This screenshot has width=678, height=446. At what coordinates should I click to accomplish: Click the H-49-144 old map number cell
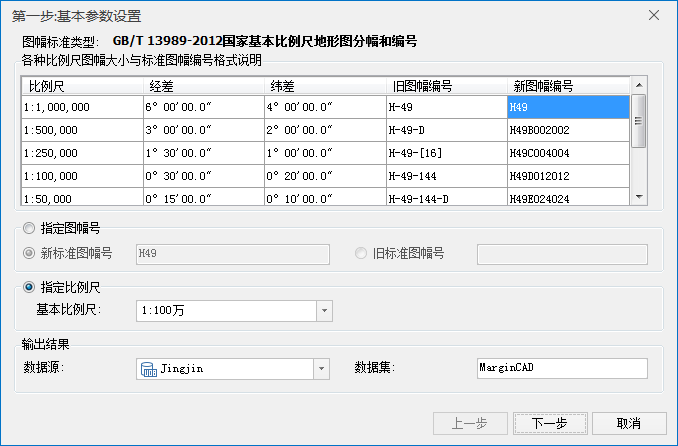point(446,175)
